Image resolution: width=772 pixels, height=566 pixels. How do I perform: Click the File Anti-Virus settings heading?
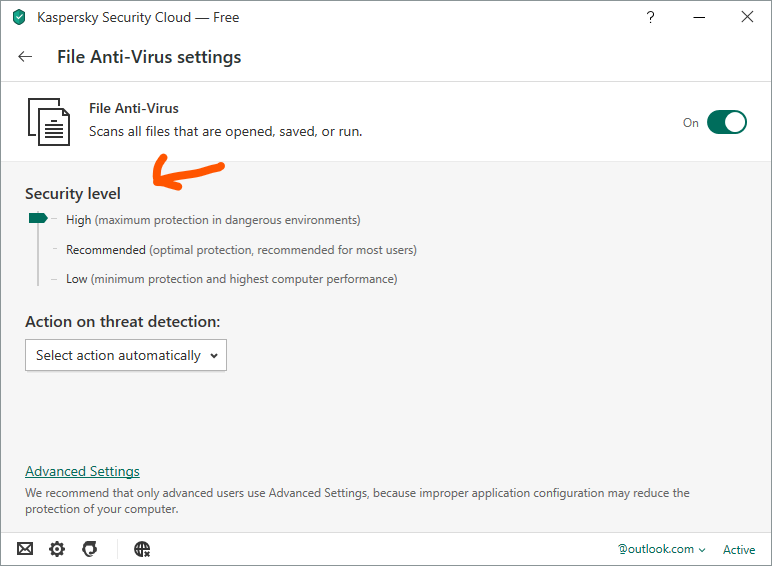click(x=149, y=57)
